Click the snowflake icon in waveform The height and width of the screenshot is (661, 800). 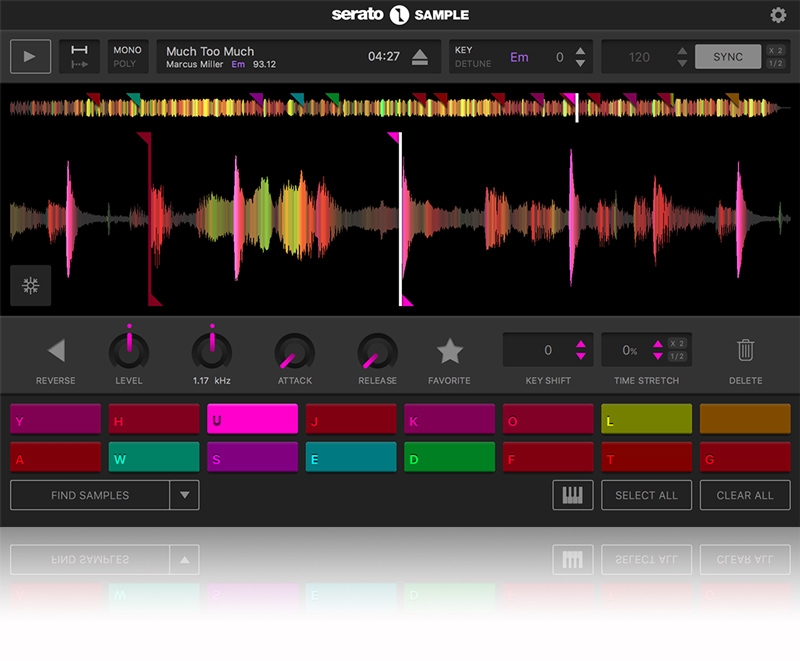tap(31, 286)
